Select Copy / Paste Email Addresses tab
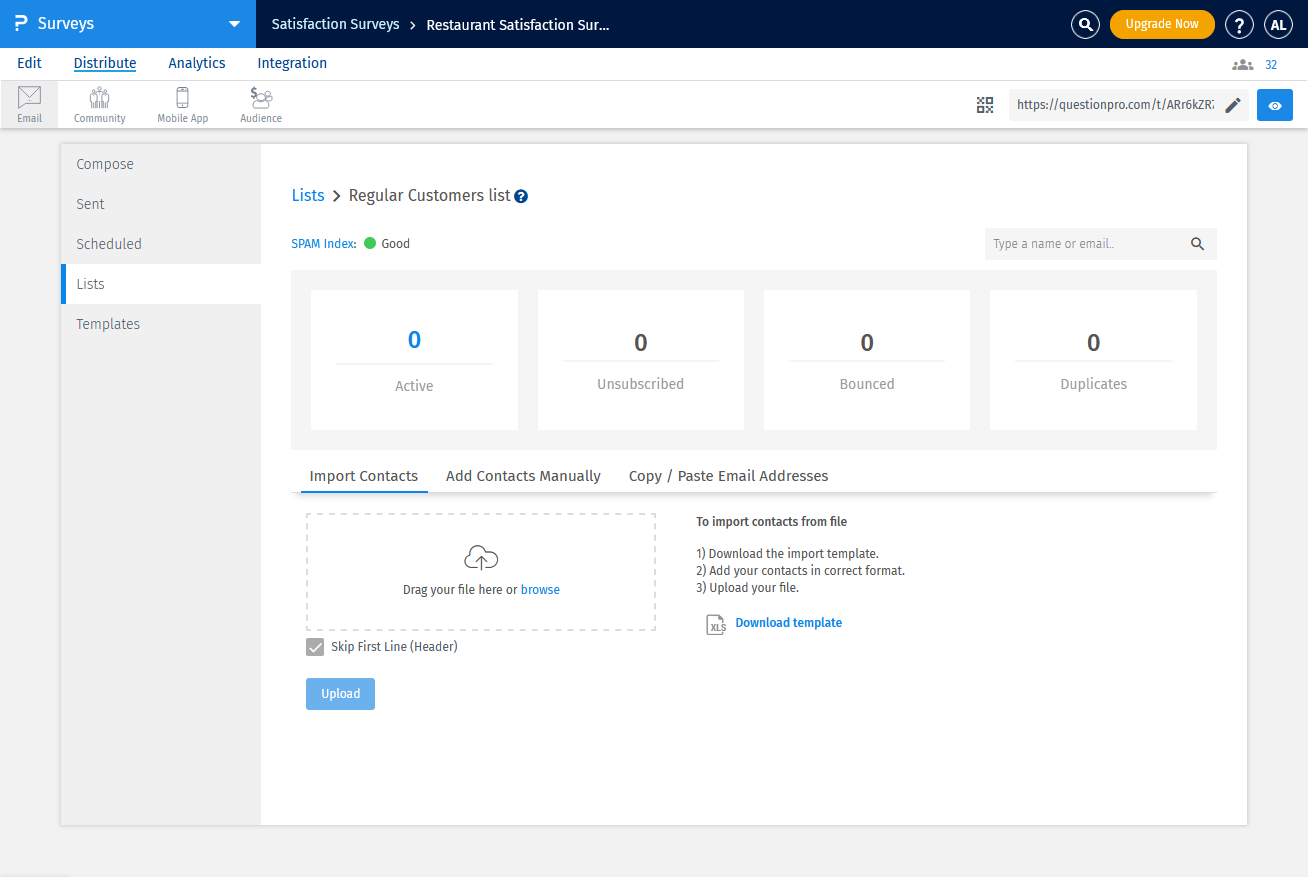The width and height of the screenshot is (1308, 877). pyautogui.click(x=728, y=476)
